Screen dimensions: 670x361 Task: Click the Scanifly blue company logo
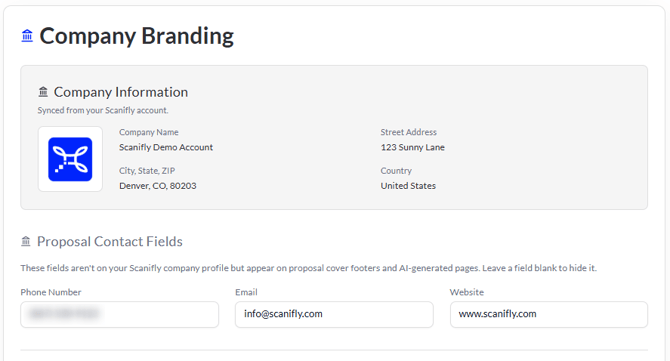click(70, 159)
